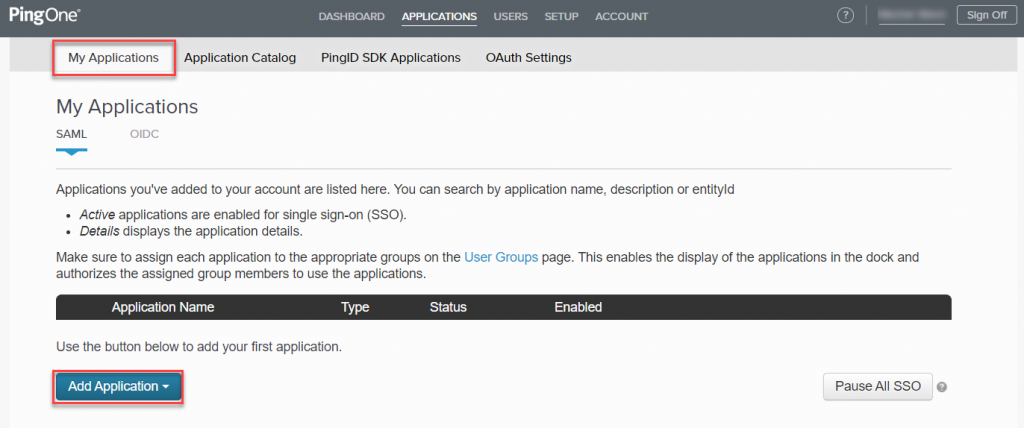Click the Pause All SSO button

pos(878,386)
